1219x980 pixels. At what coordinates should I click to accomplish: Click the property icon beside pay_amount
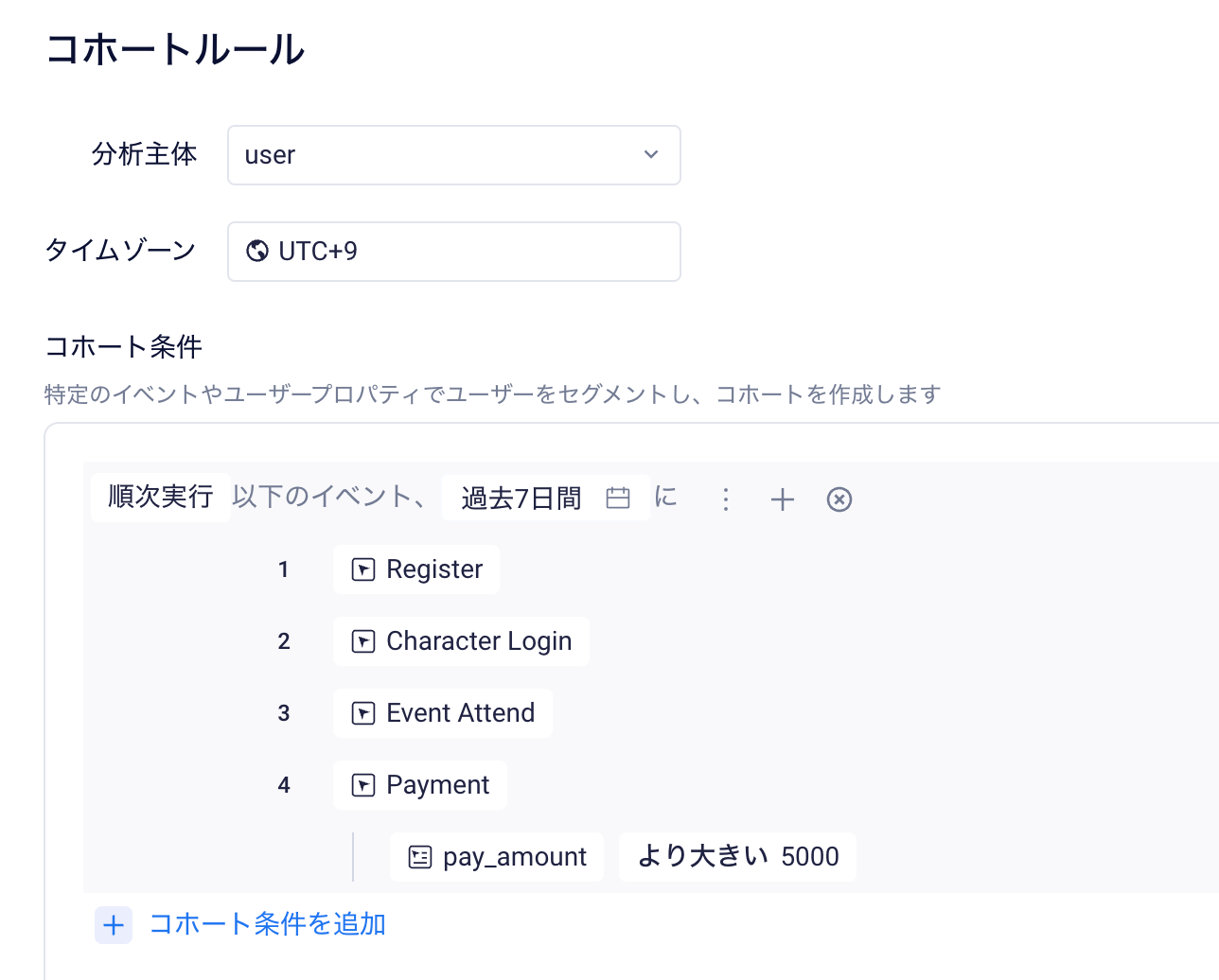point(420,857)
